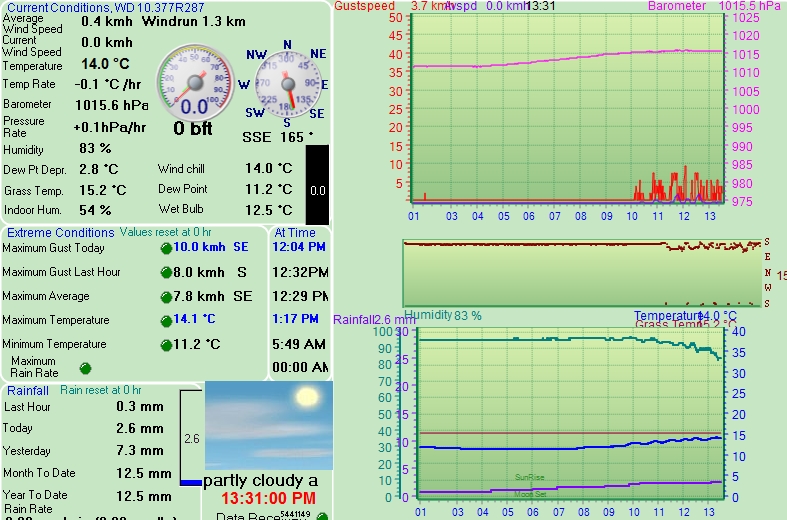Click green indicator beside Maximum Gust Last Hour
Viewport: 787px width, 520px height.
(166, 272)
